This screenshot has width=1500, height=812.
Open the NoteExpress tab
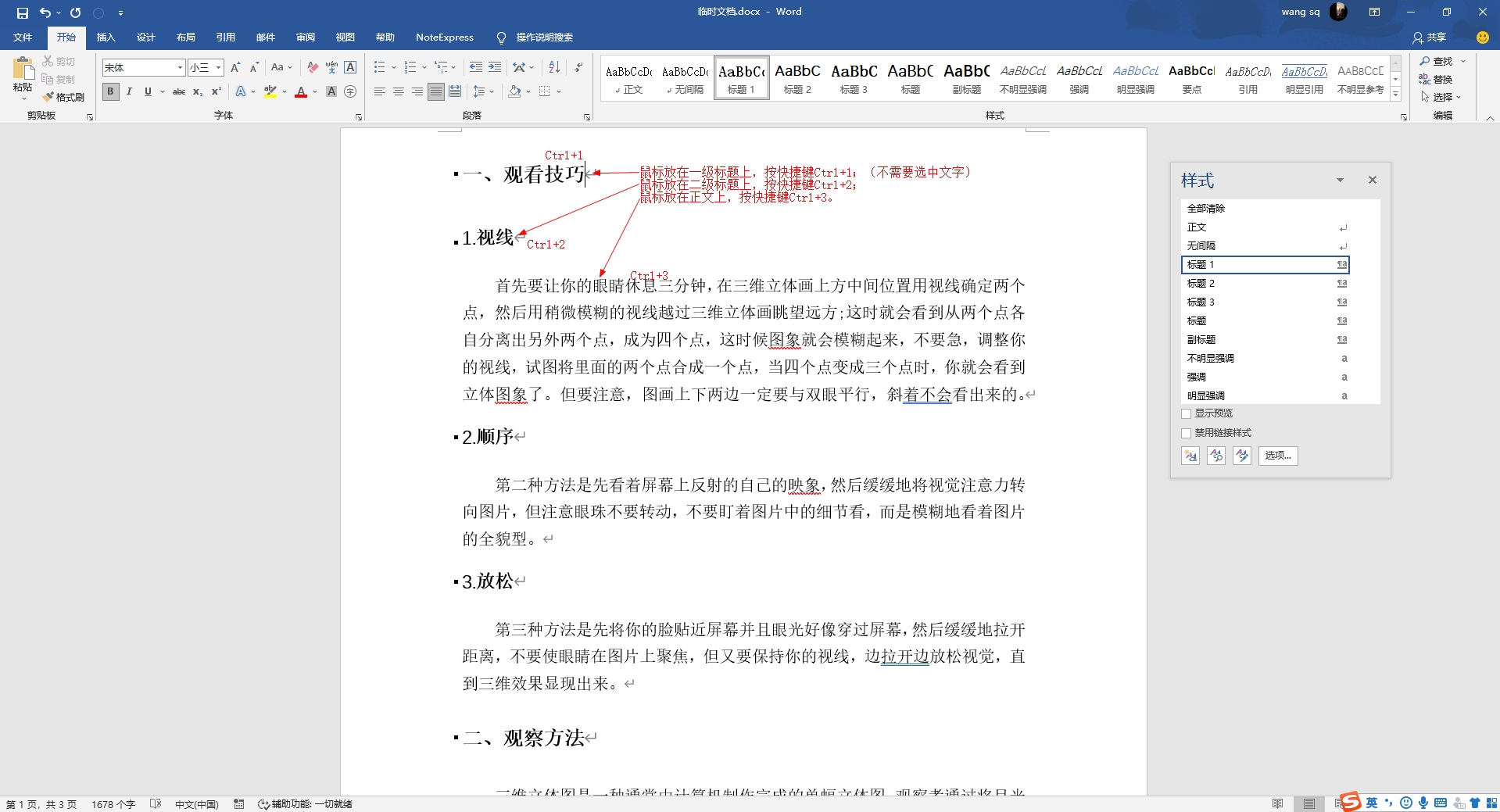(x=444, y=37)
